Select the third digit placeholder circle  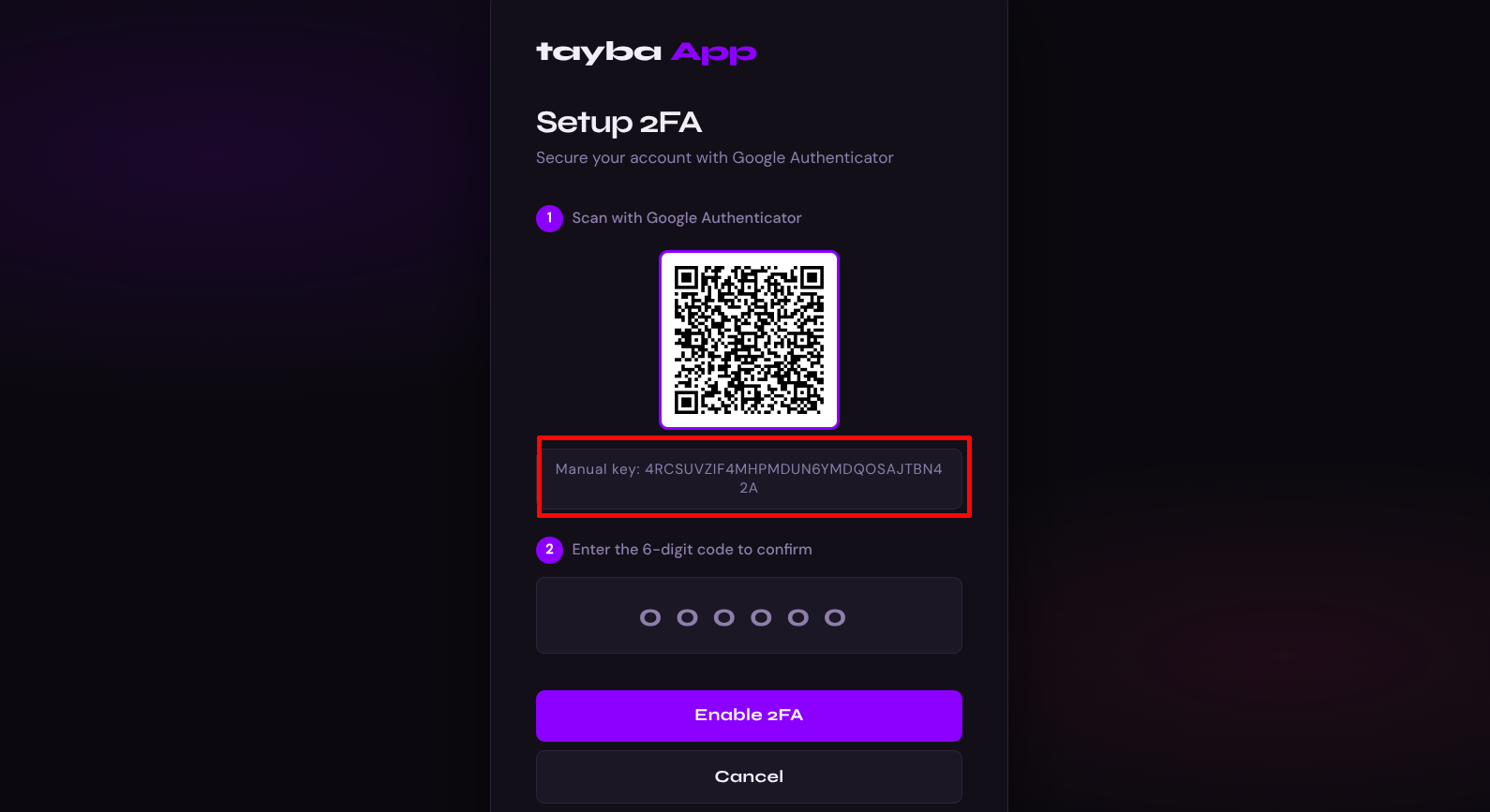[x=724, y=617]
